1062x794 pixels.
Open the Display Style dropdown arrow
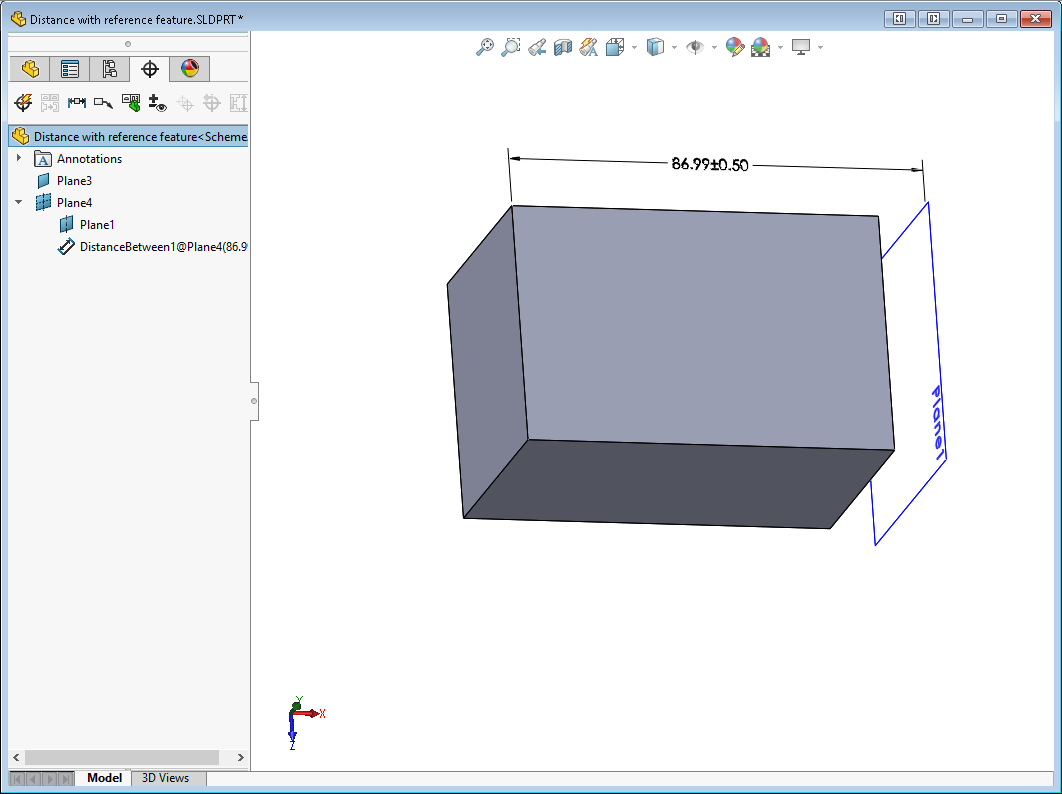pyautogui.click(x=675, y=47)
